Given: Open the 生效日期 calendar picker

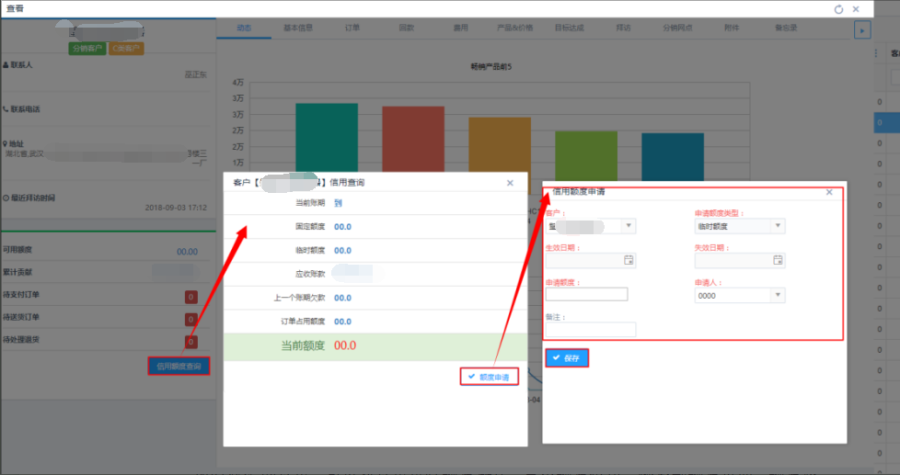Looking at the screenshot, I should click(629, 260).
